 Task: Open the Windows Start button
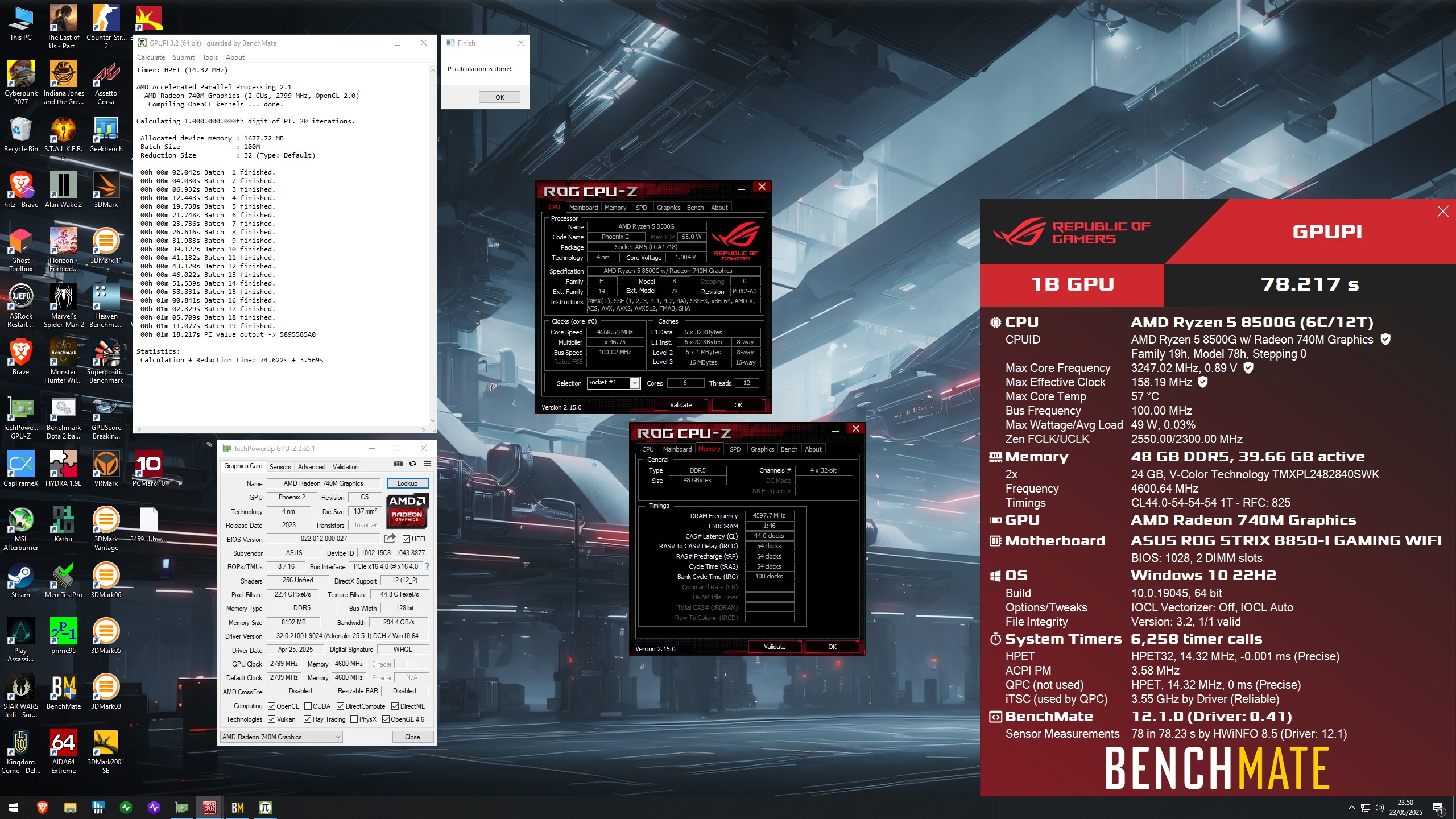coord(14,808)
